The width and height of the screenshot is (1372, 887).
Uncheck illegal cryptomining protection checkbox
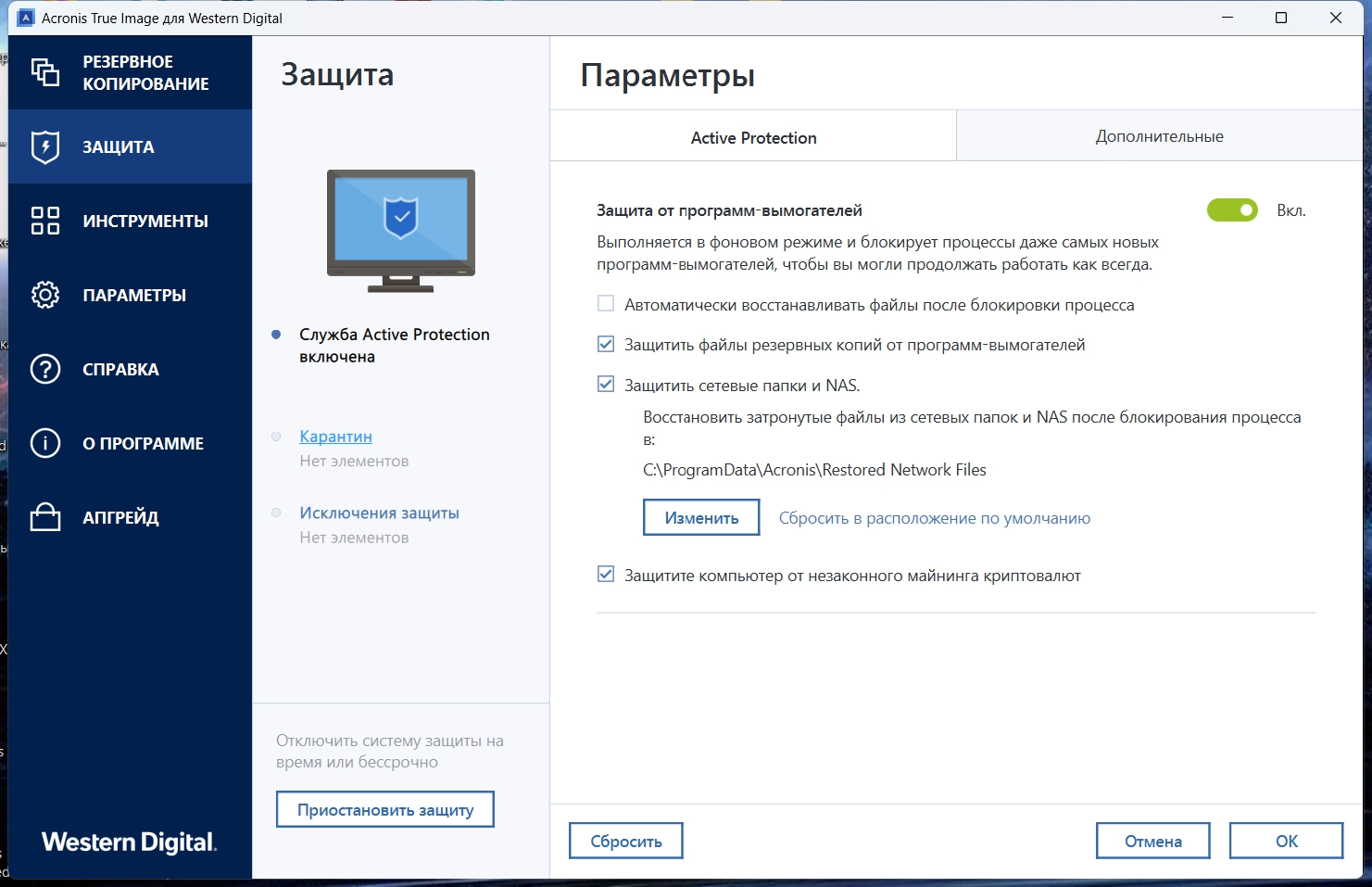coord(606,575)
